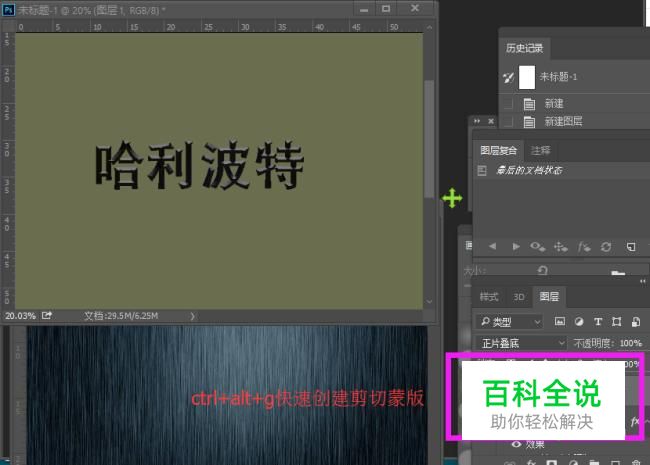Viewport: 650px width, 465px height.
Task: Filter layers by adjustment layer icon
Action: pyautogui.click(x=579, y=322)
